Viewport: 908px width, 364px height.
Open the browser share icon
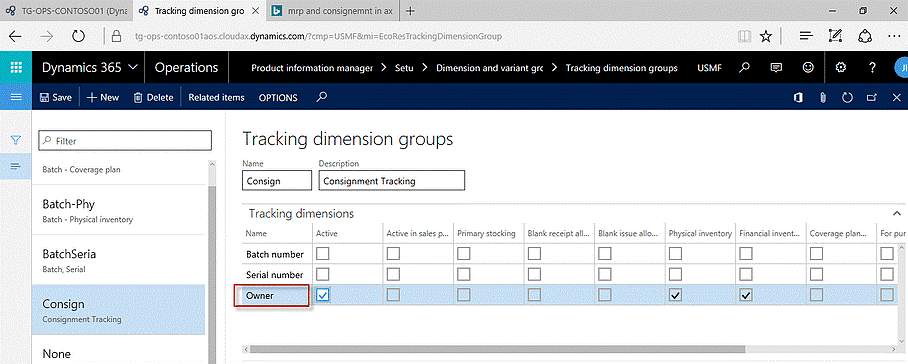865,36
